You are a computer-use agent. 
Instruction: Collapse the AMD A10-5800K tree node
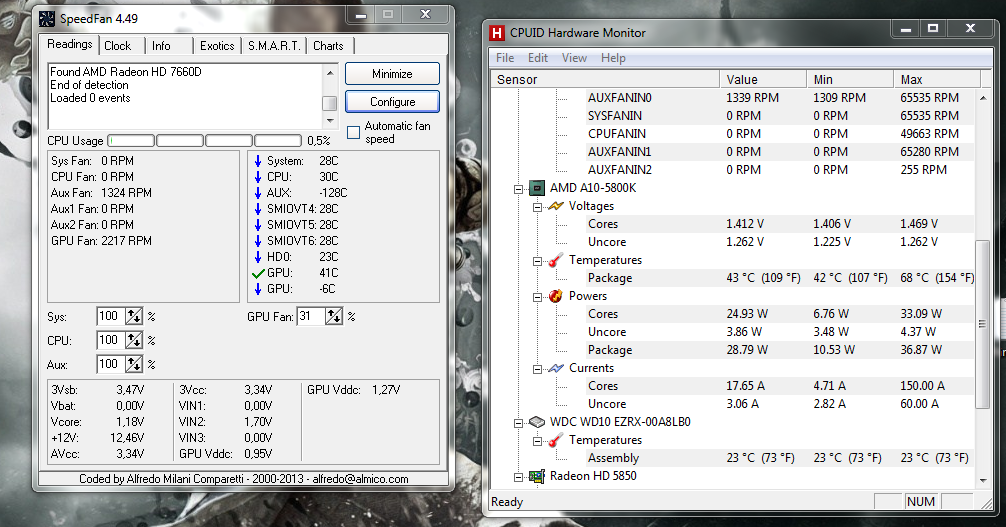(518, 189)
